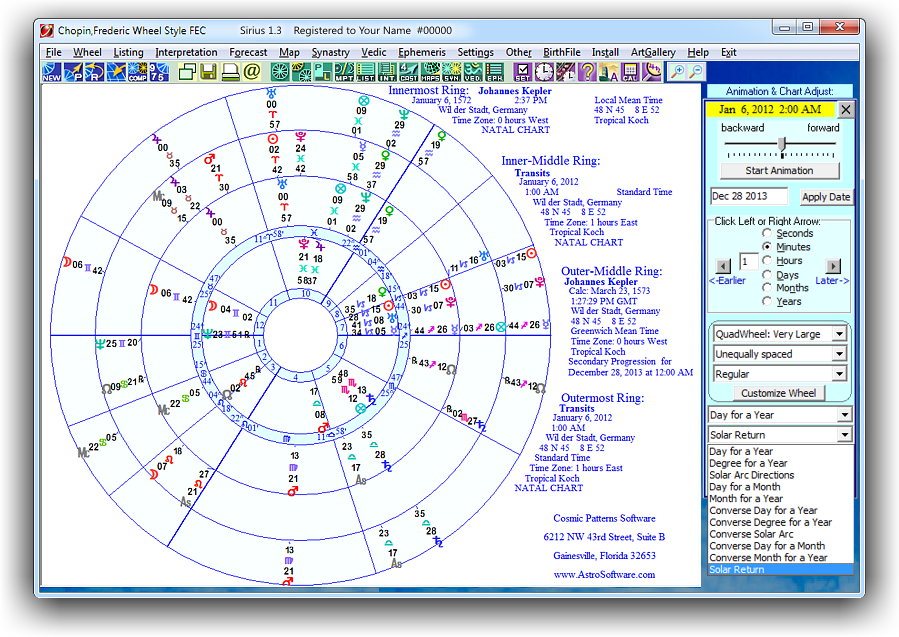The width and height of the screenshot is (899, 637).
Task: Click the step count field showing 1
Action: click(748, 262)
